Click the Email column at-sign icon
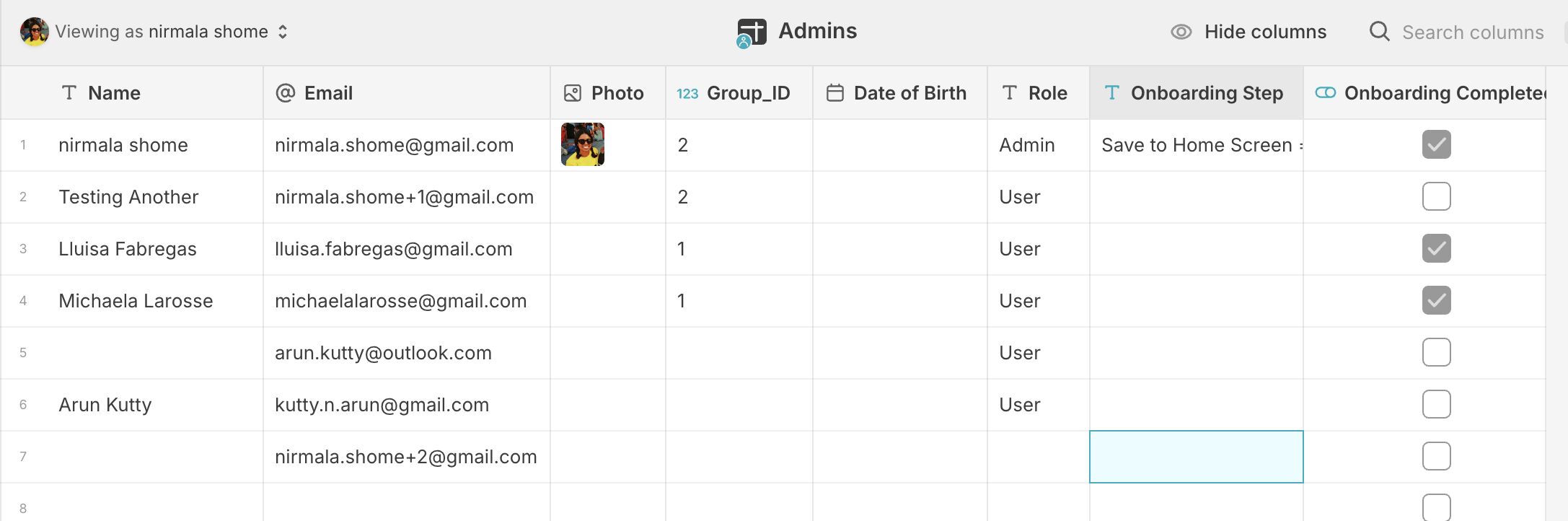The height and width of the screenshot is (521, 1568). (x=286, y=93)
